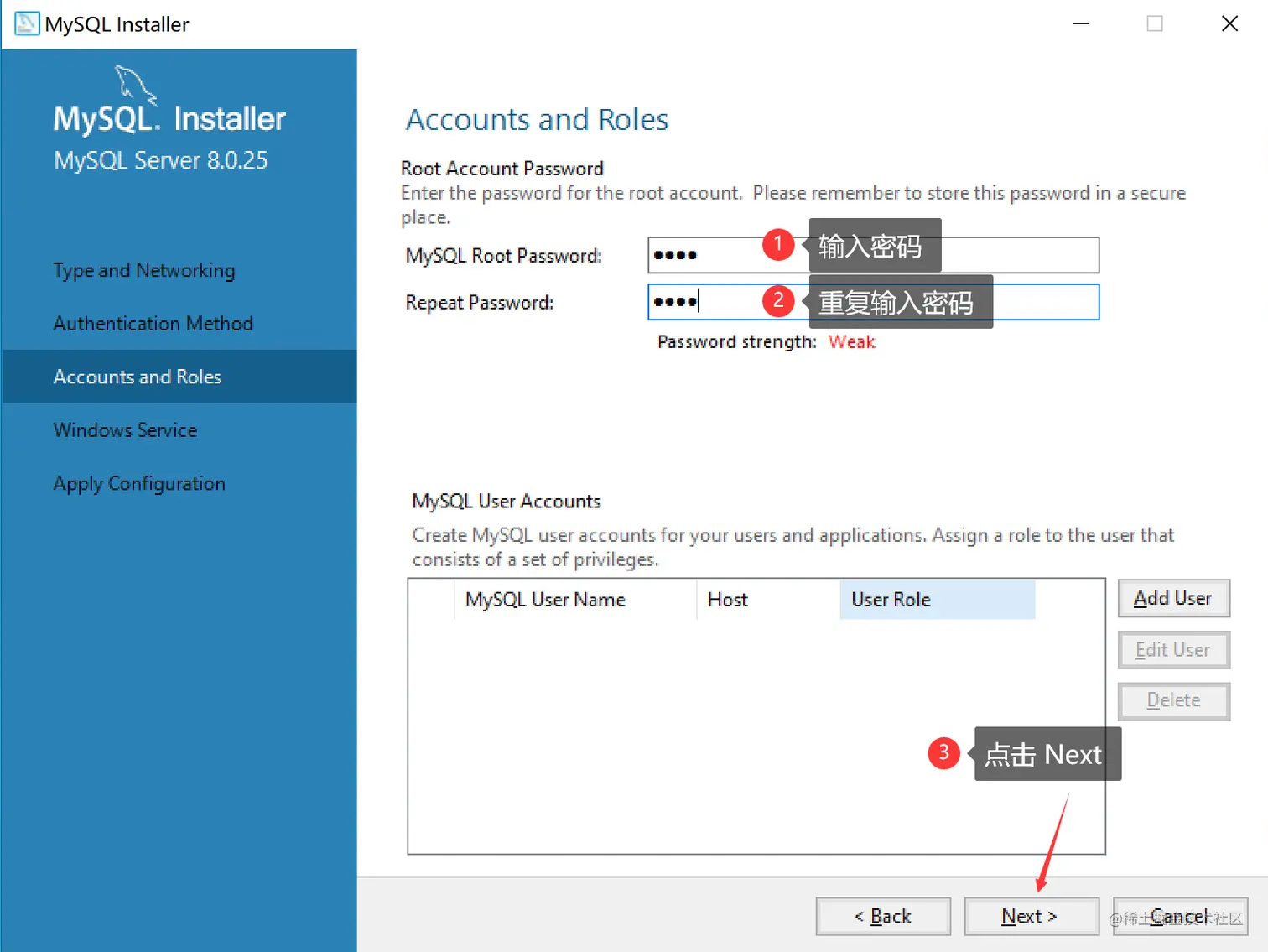Screen dimensions: 1268x952
Task: Click the disabled maximize window button
Action: click(1155, 23)
